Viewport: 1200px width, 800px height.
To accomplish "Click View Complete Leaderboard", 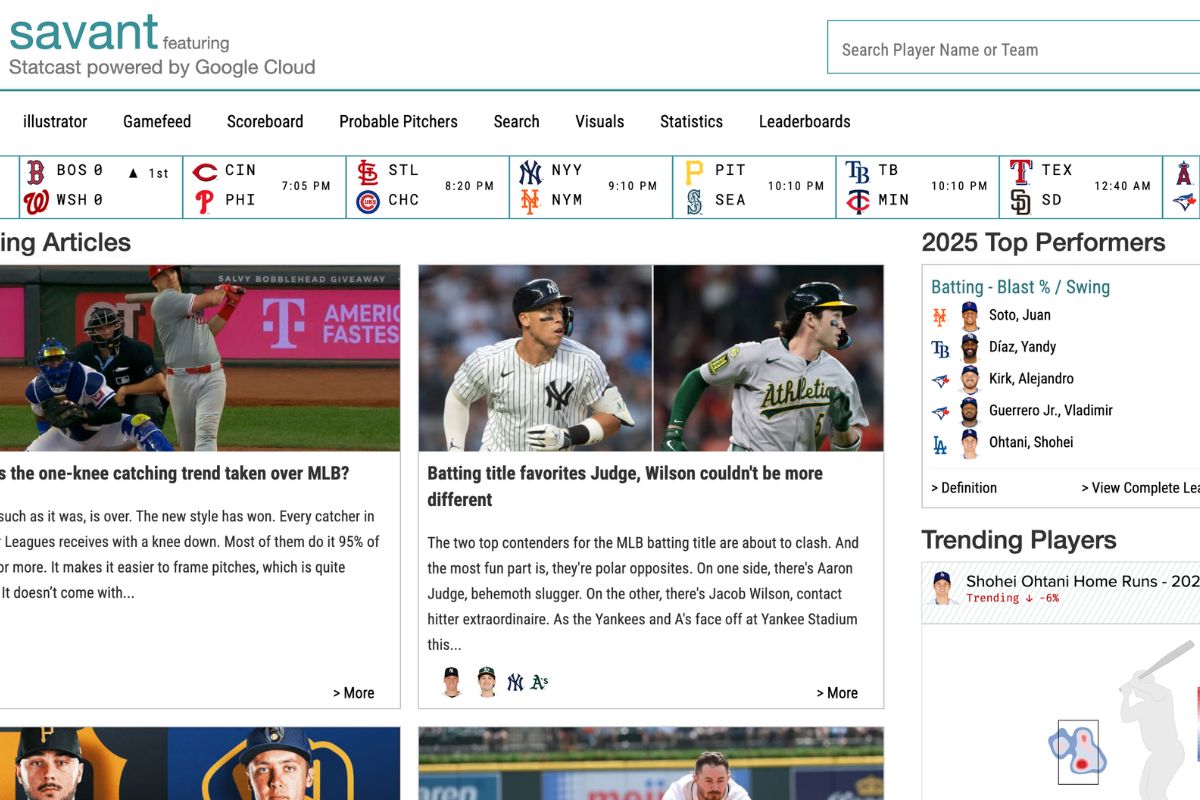I will click(1140, 488).
